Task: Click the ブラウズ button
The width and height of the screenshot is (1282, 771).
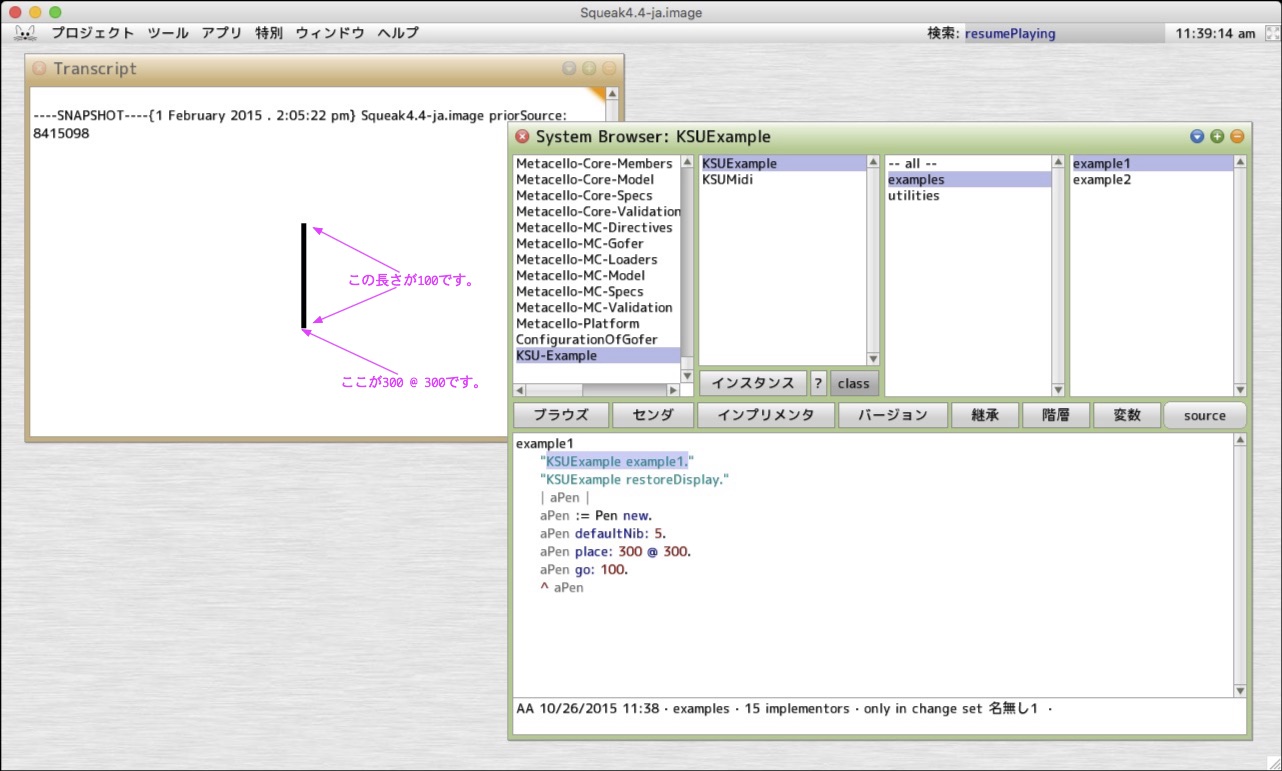Action: pyautogui.click(x=561, y=416)
